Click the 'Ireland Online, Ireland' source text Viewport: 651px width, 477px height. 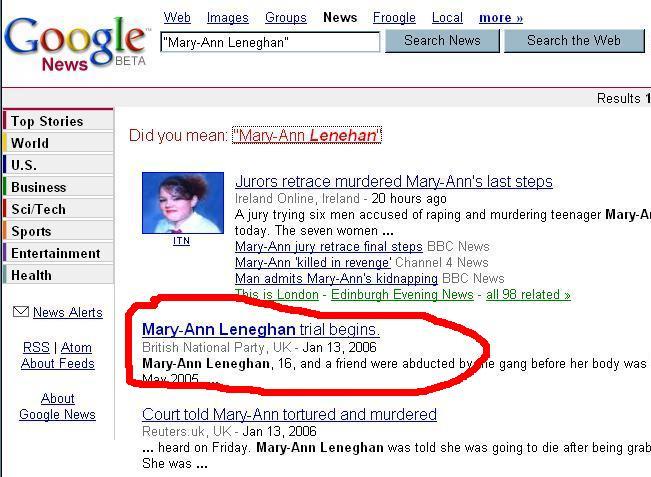click(x=297, y=198)
